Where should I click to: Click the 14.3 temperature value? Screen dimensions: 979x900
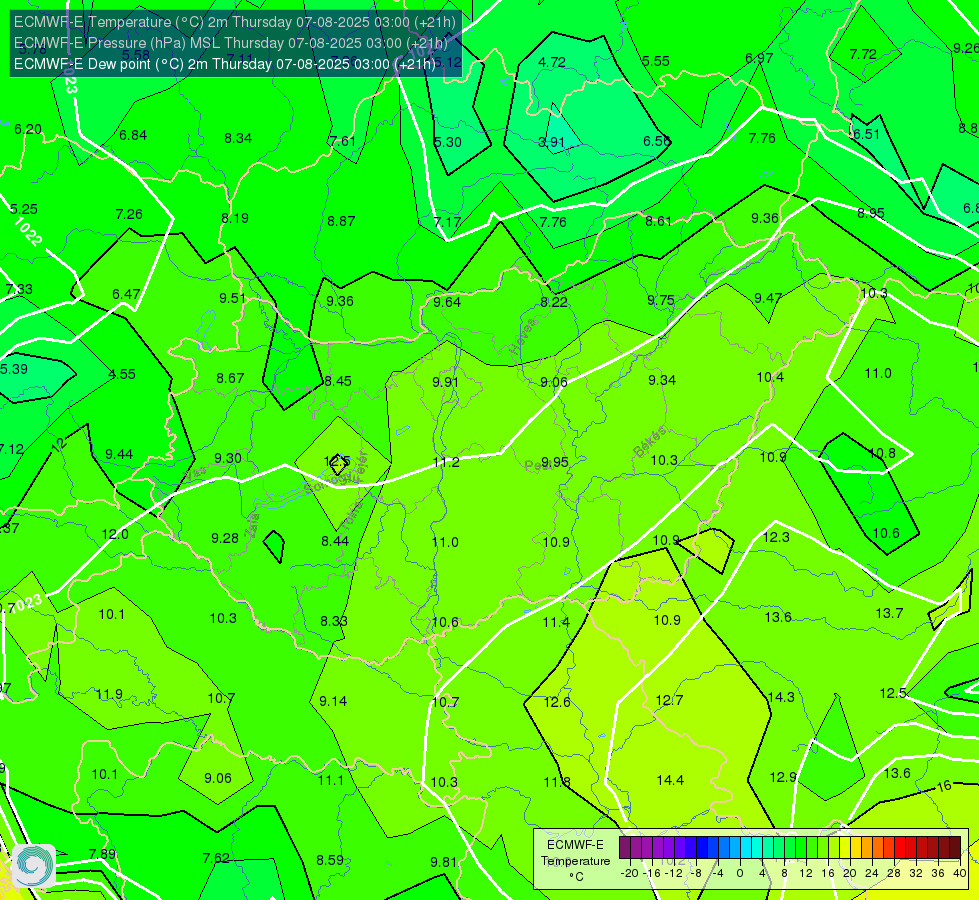pos(780,697)
